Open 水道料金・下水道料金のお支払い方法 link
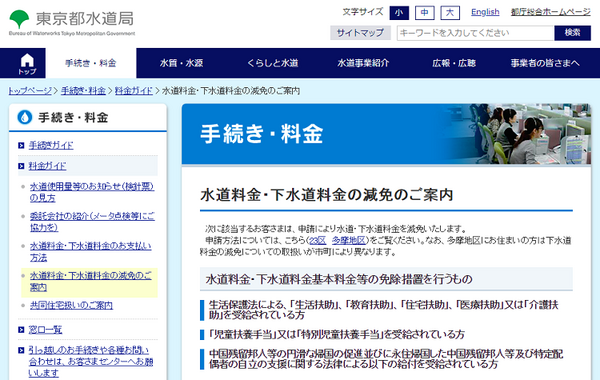This screenshot has width=600, height=380. pos(91,251)
